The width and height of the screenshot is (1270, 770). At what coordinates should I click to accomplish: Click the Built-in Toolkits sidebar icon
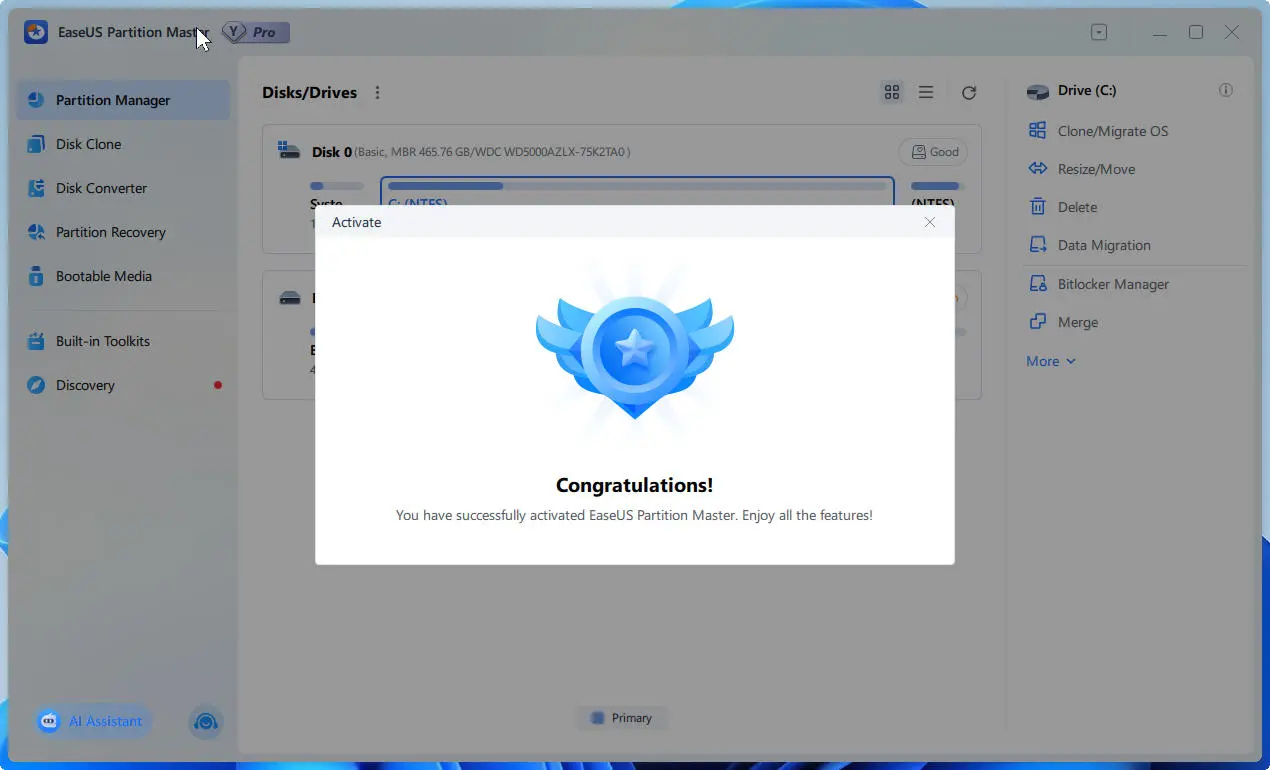click(x=36, y=341)
